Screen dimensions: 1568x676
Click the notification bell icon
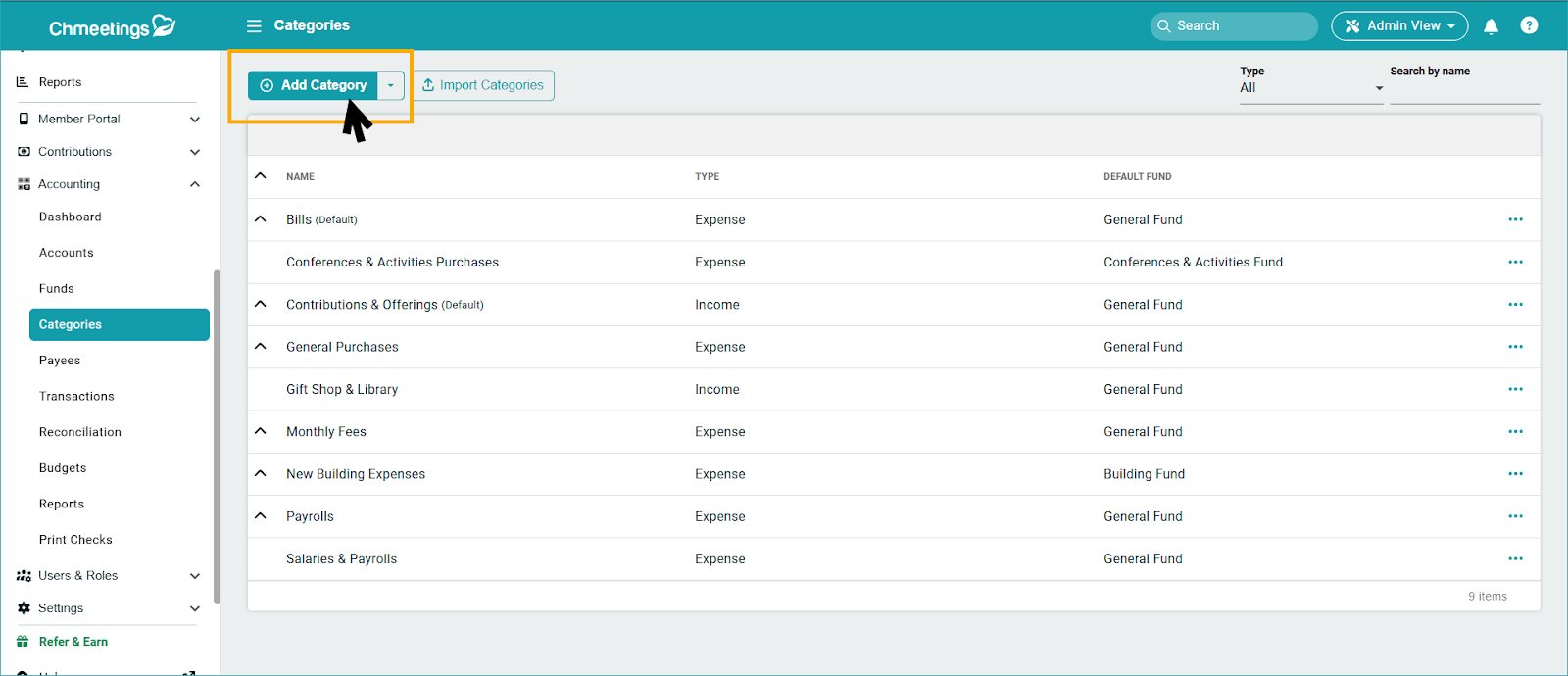click(x=1491, y=26)
